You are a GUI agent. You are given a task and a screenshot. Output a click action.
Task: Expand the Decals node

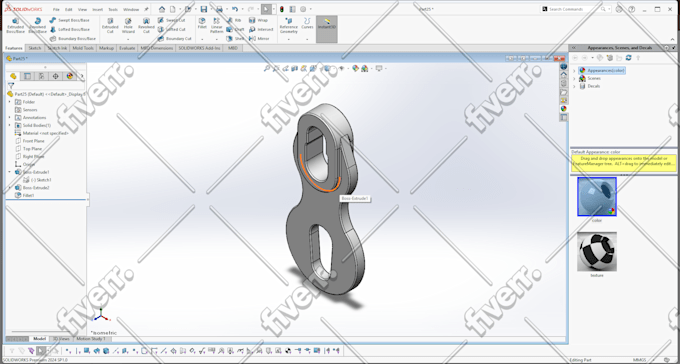click(x=574, y=86)
